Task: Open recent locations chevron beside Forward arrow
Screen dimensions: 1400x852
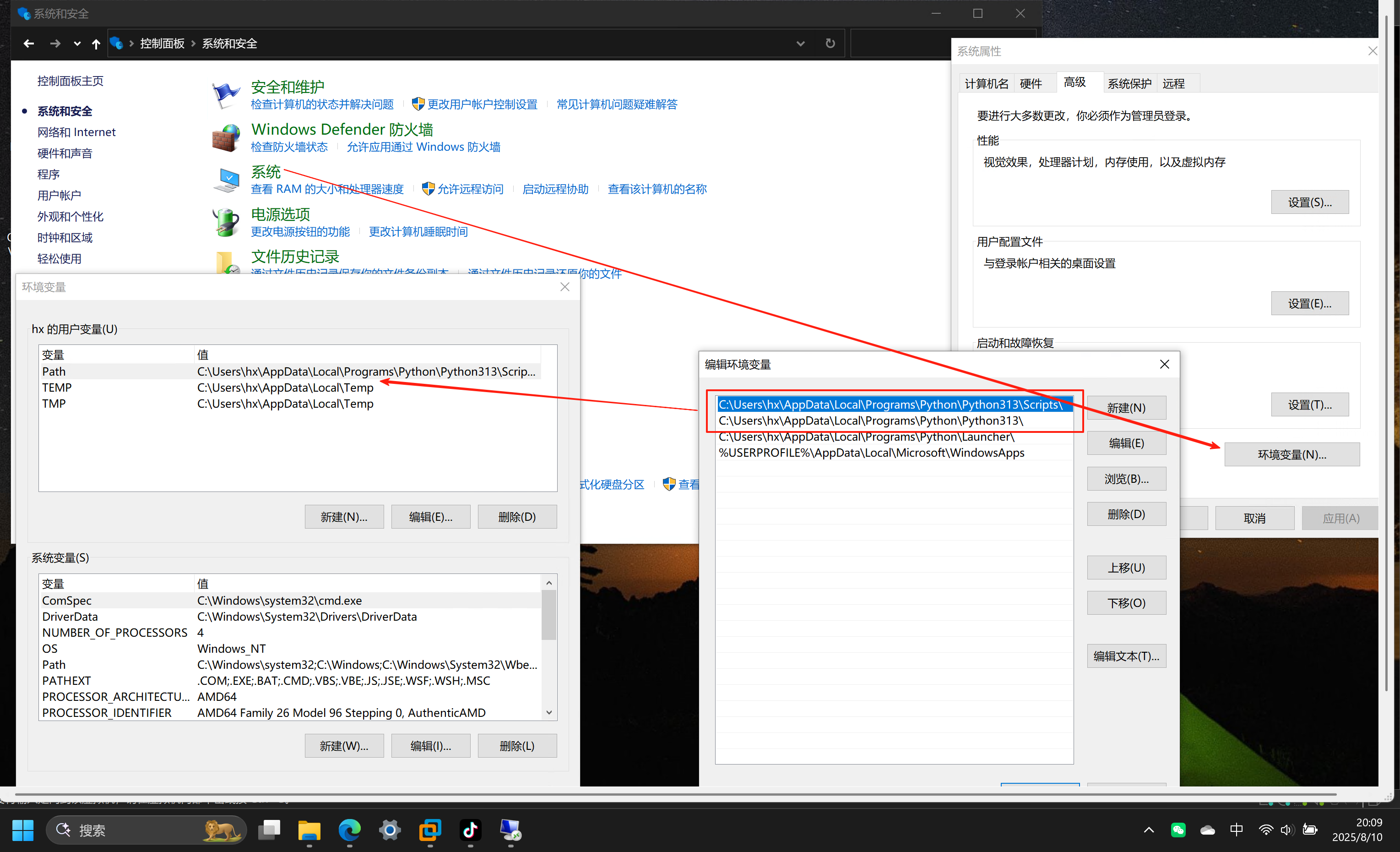Action: 77,43
